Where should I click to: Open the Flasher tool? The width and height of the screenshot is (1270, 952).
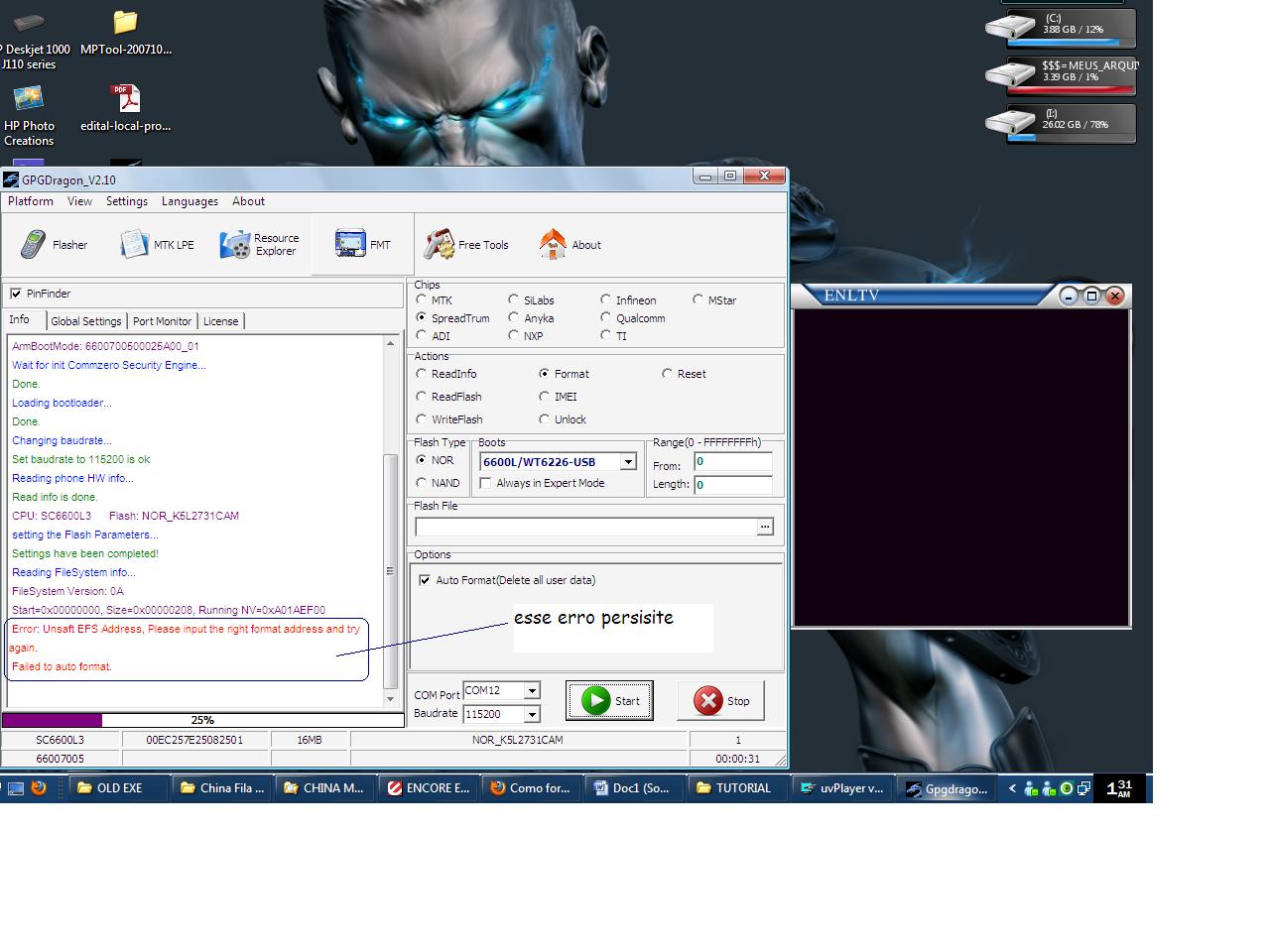56,245
